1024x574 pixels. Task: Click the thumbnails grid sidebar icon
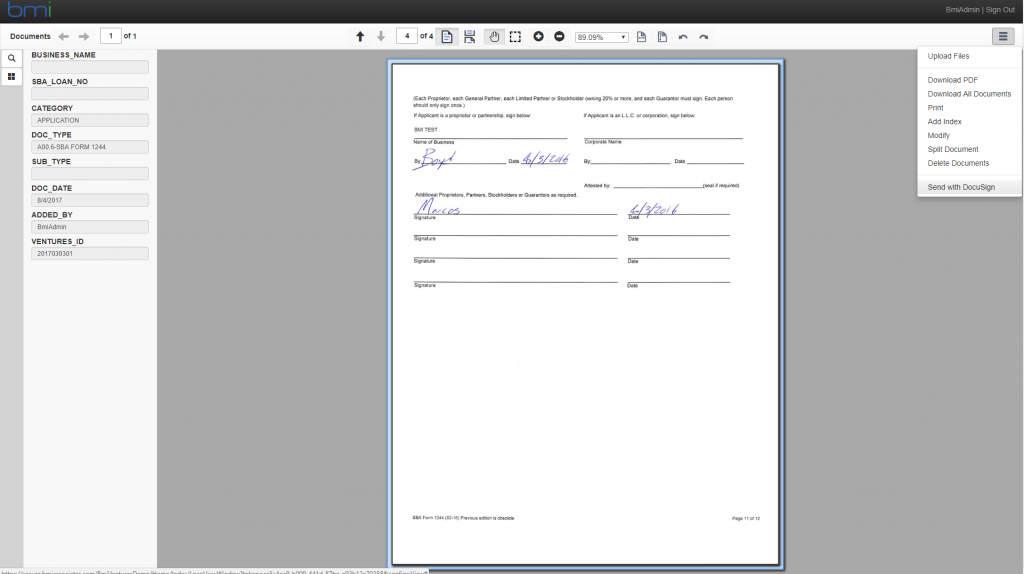click(x=12, y=77)
